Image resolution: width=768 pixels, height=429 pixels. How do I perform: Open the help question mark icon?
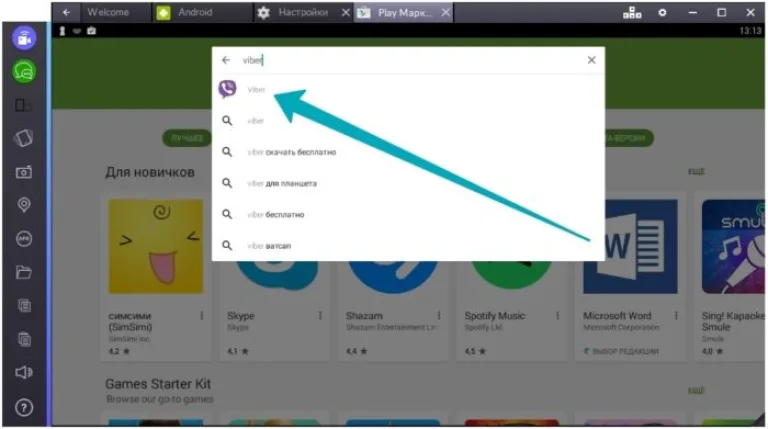click(24, 407)
